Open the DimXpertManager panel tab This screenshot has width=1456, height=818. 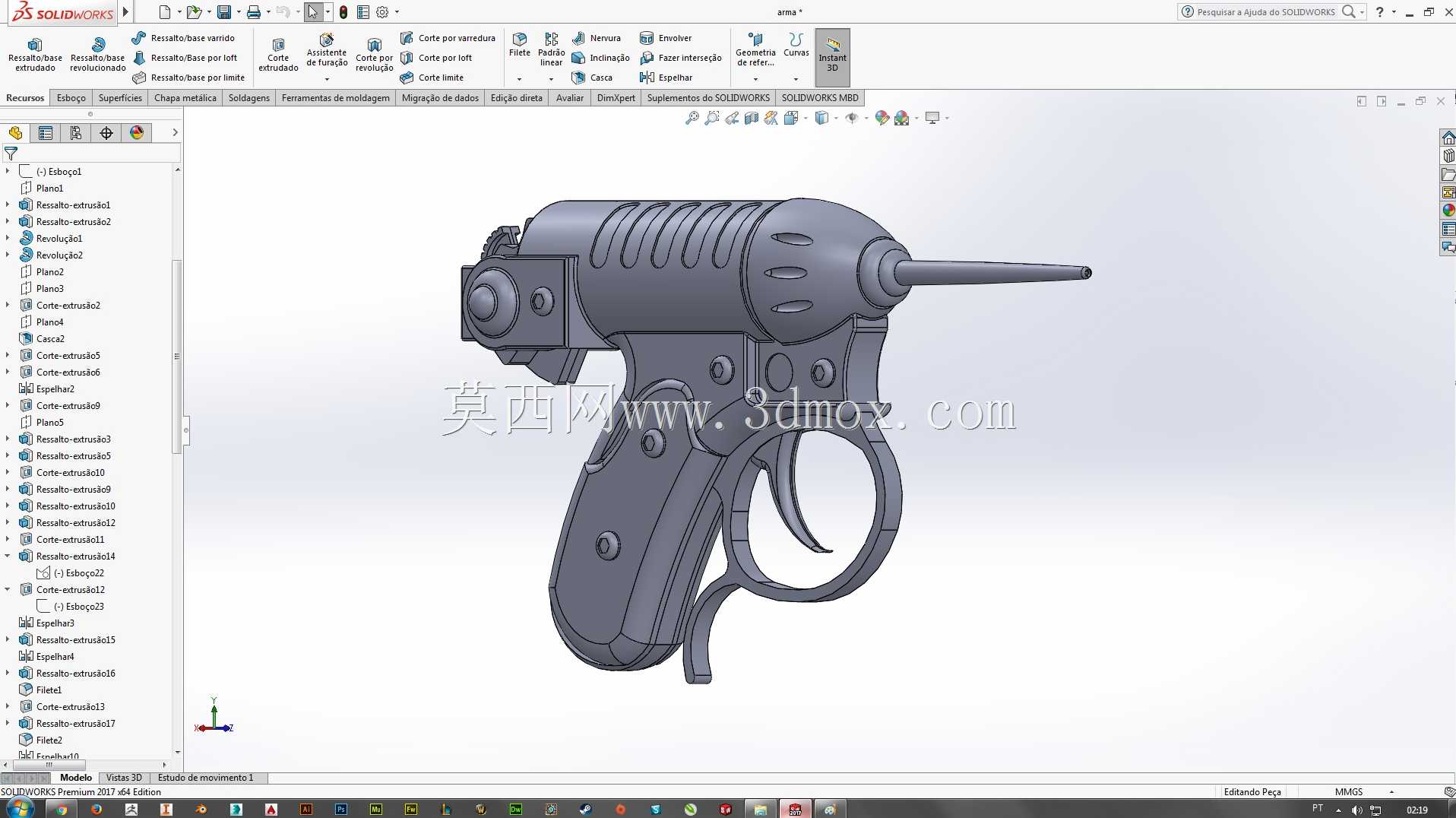coord(106,133)
